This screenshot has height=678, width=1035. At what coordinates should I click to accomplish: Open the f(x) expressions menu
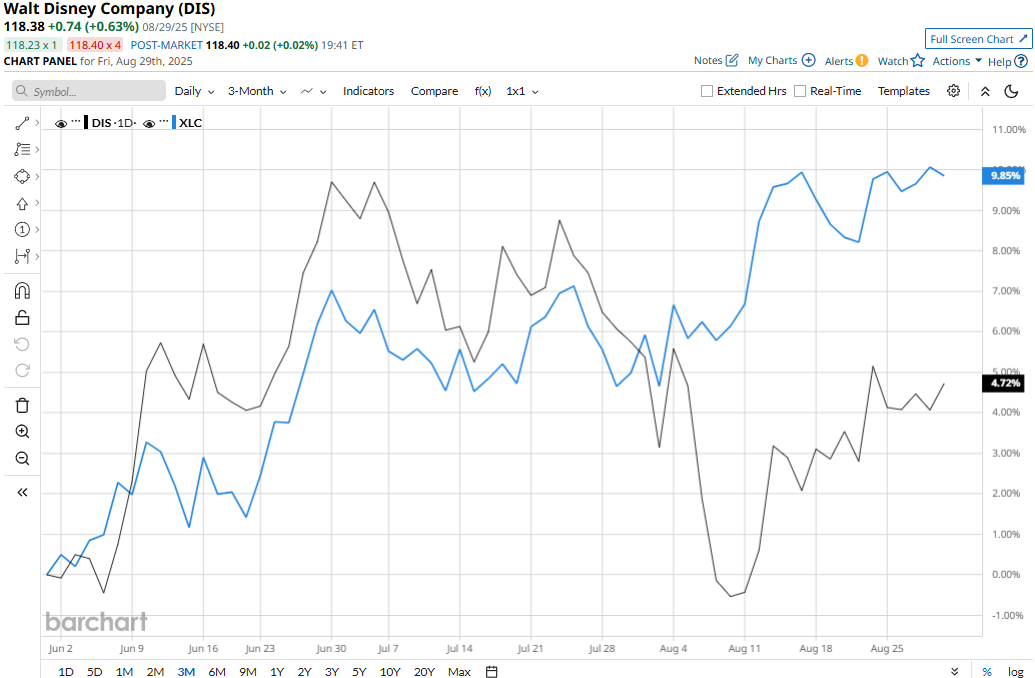tap(483, 91)
